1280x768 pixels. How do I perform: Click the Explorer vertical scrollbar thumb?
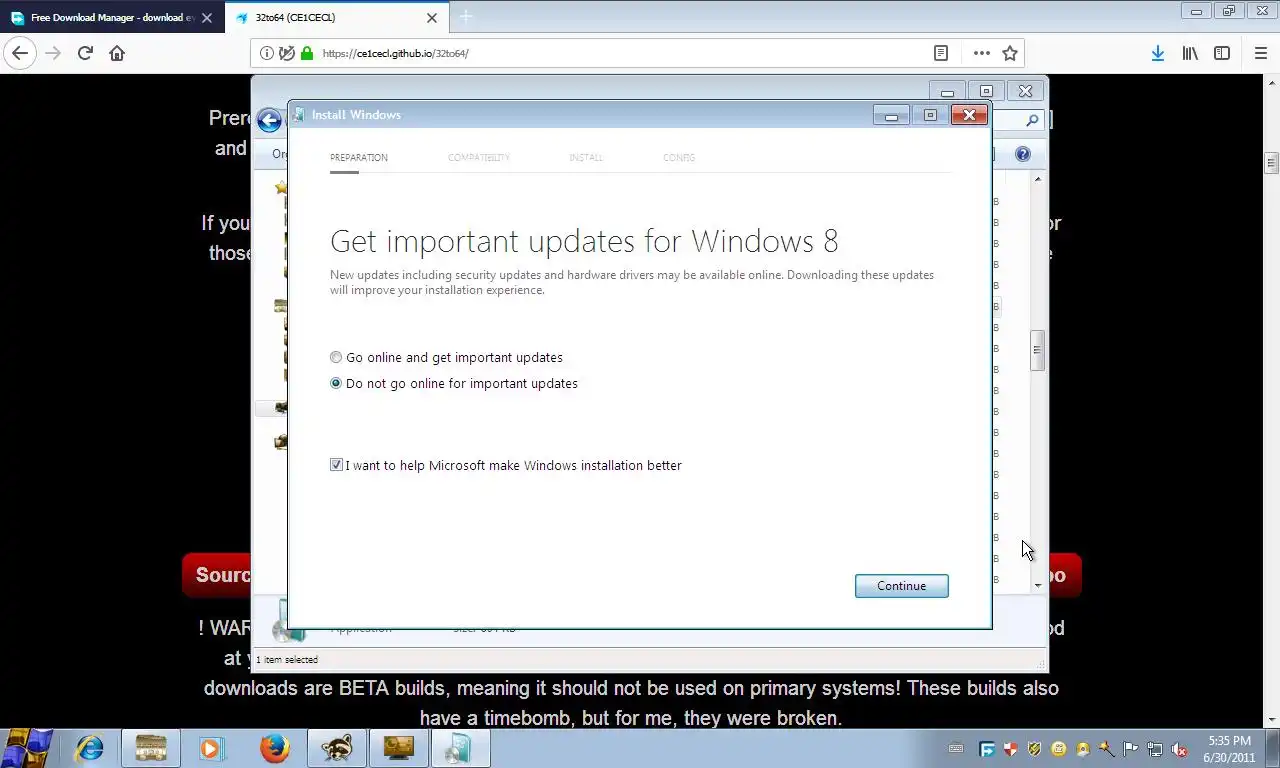pos(1038,350)
